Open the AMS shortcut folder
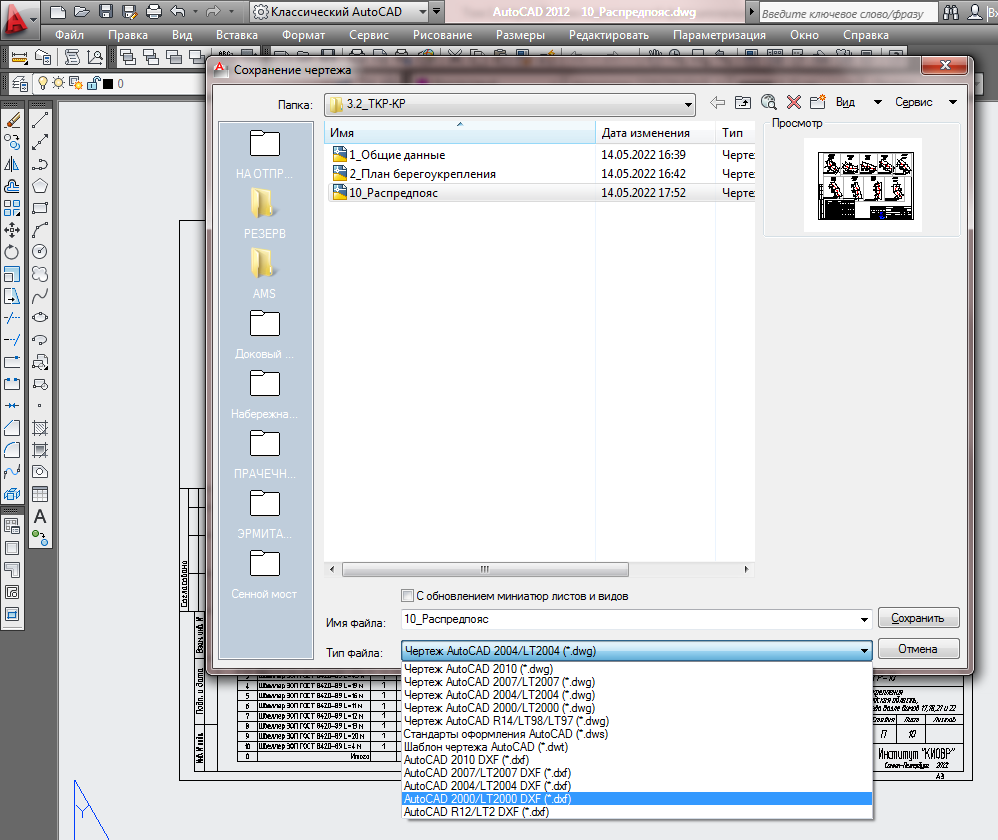The image size is (998, 840). click(264, 273)
